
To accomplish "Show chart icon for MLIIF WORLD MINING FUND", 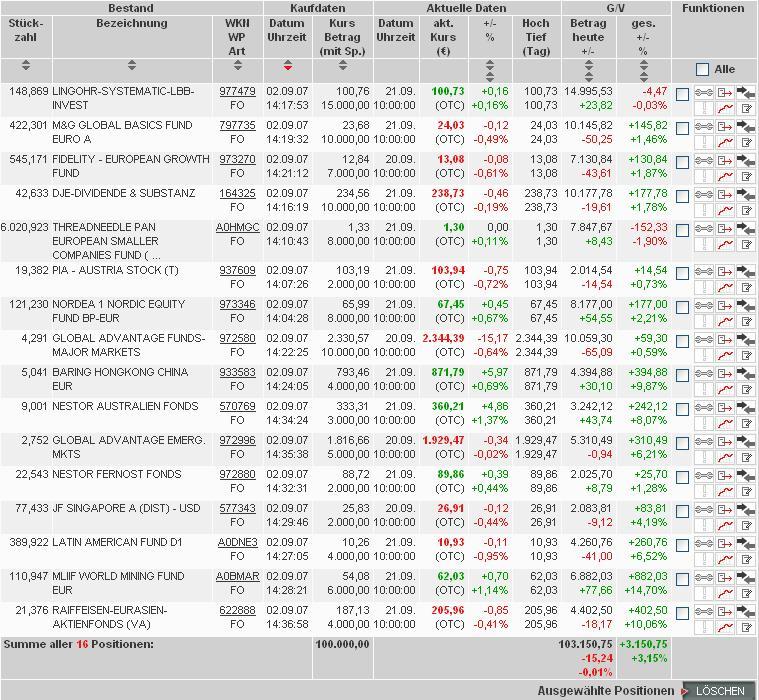I will point(725,592).
